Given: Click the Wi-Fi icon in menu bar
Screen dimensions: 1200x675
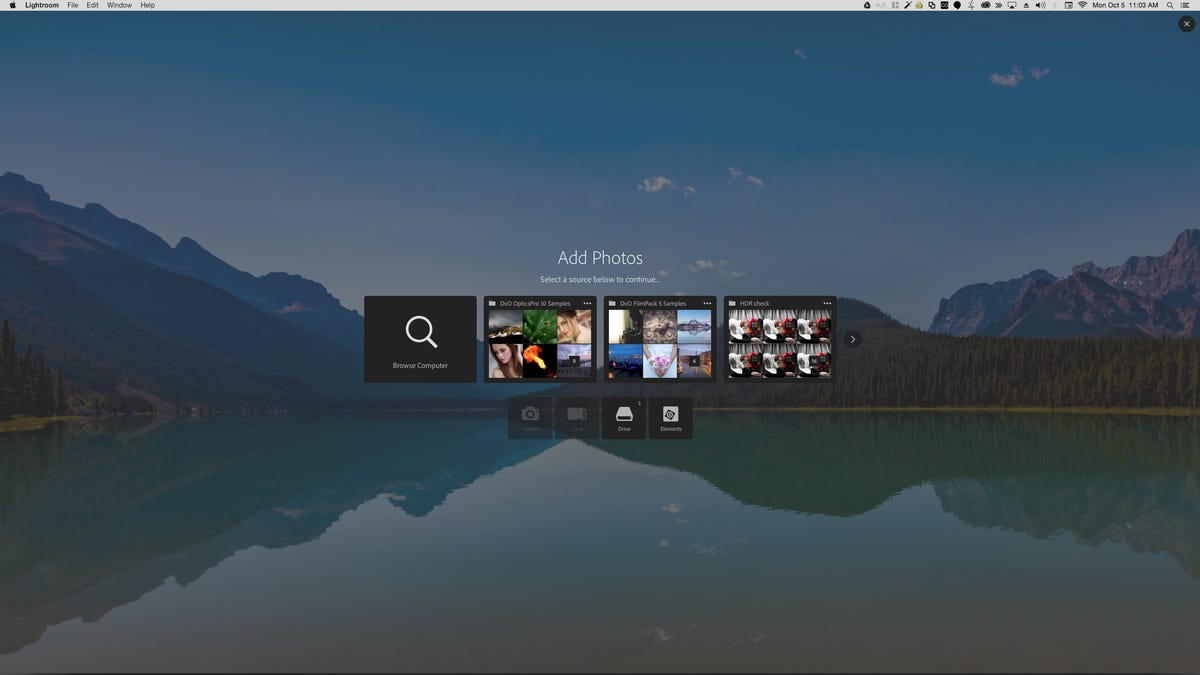Looking at the screenshot, I should (x=1082, y=5).
